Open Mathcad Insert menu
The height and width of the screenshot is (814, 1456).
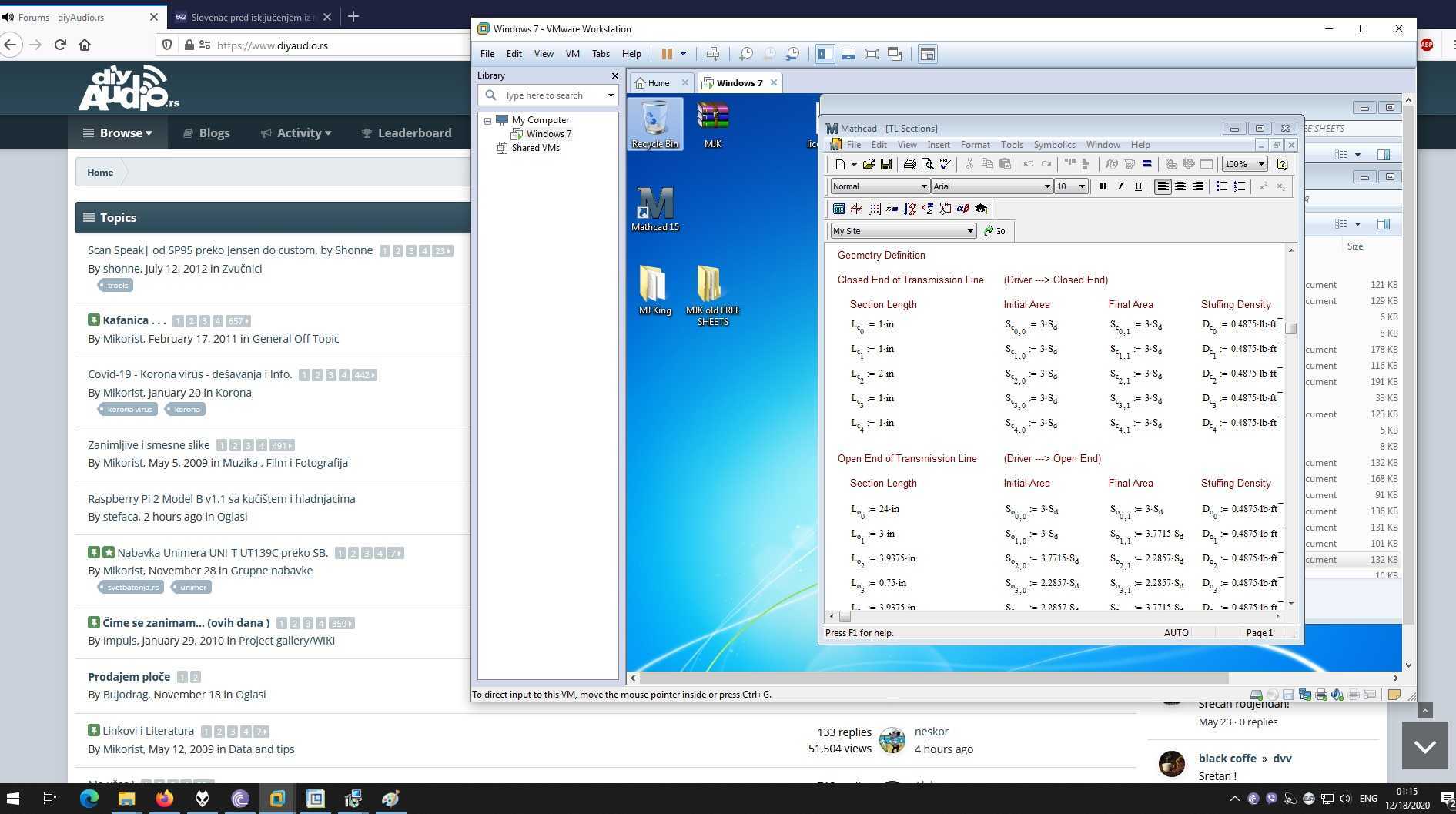pos(938,145)
